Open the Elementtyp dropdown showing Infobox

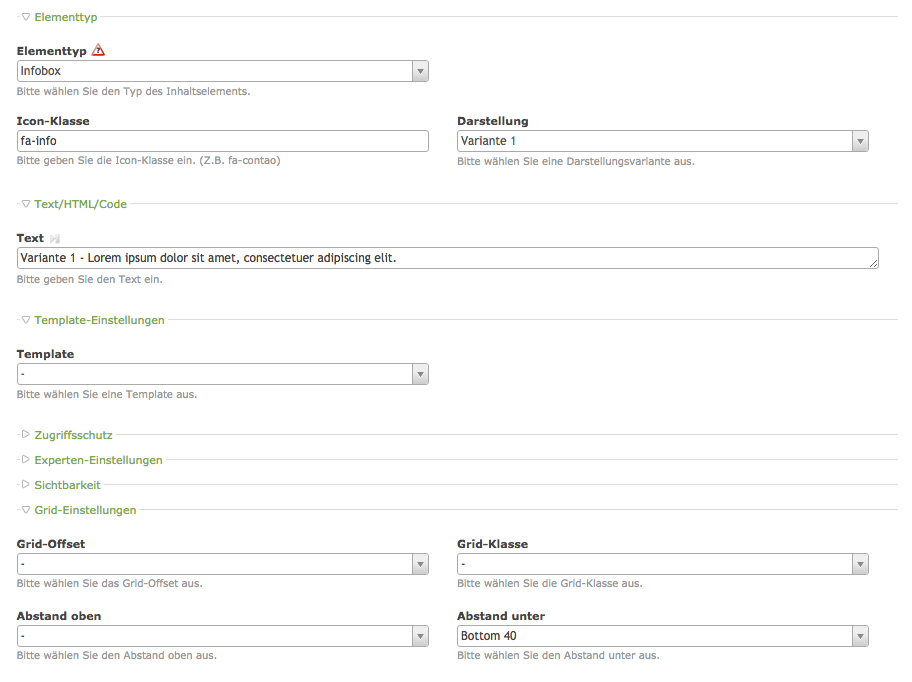pyautogui.click(x=223, y=71)
